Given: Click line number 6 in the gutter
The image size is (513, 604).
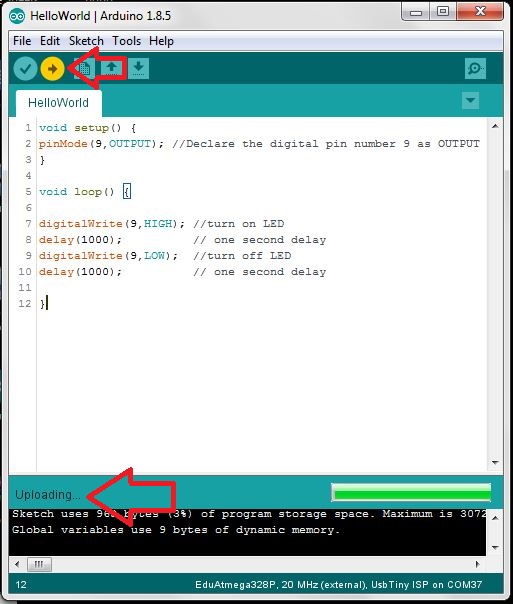Looking at the screenshot, I should 28,208.
